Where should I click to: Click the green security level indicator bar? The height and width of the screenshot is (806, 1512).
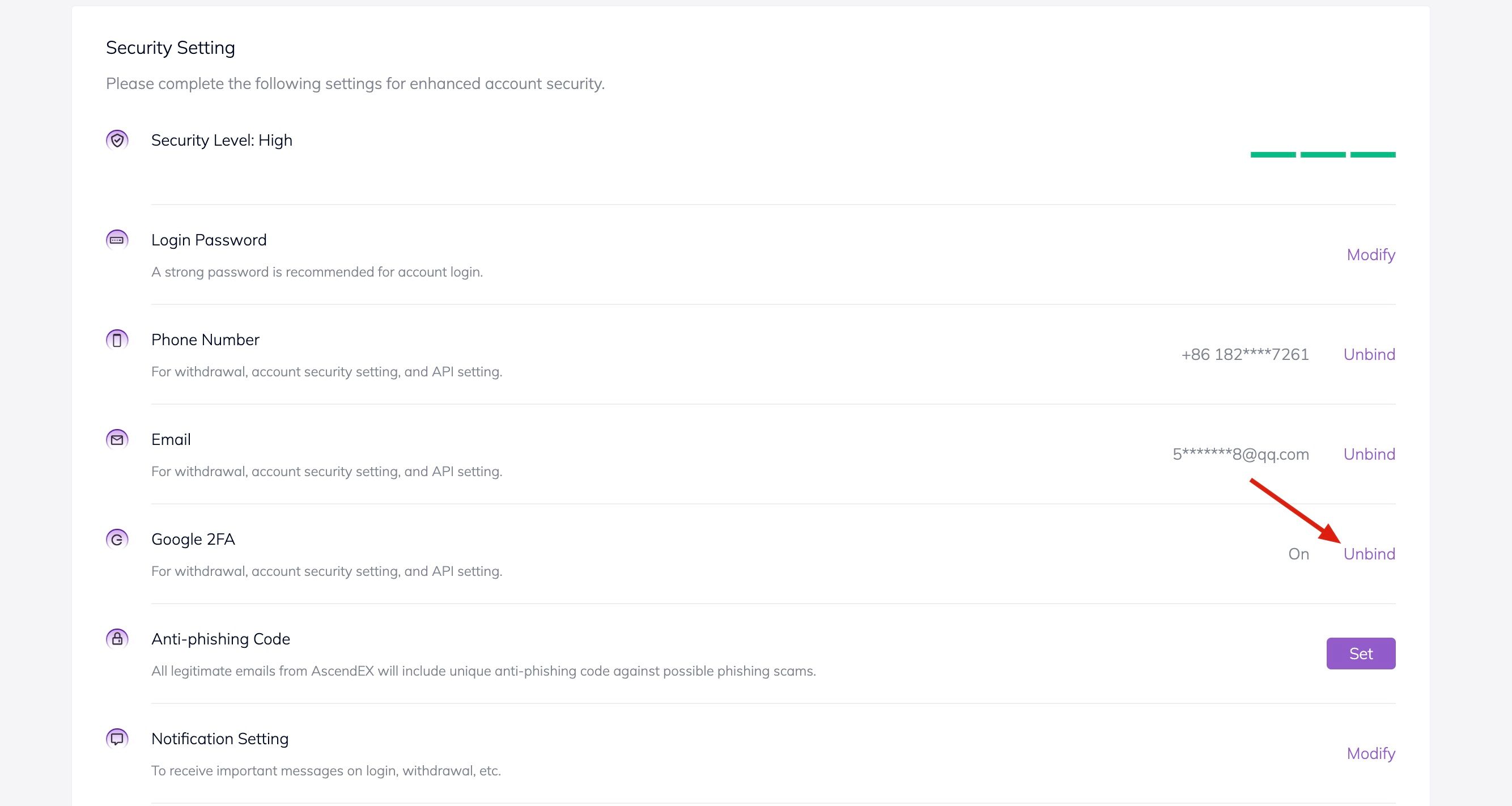click(x=1322, y=154)
